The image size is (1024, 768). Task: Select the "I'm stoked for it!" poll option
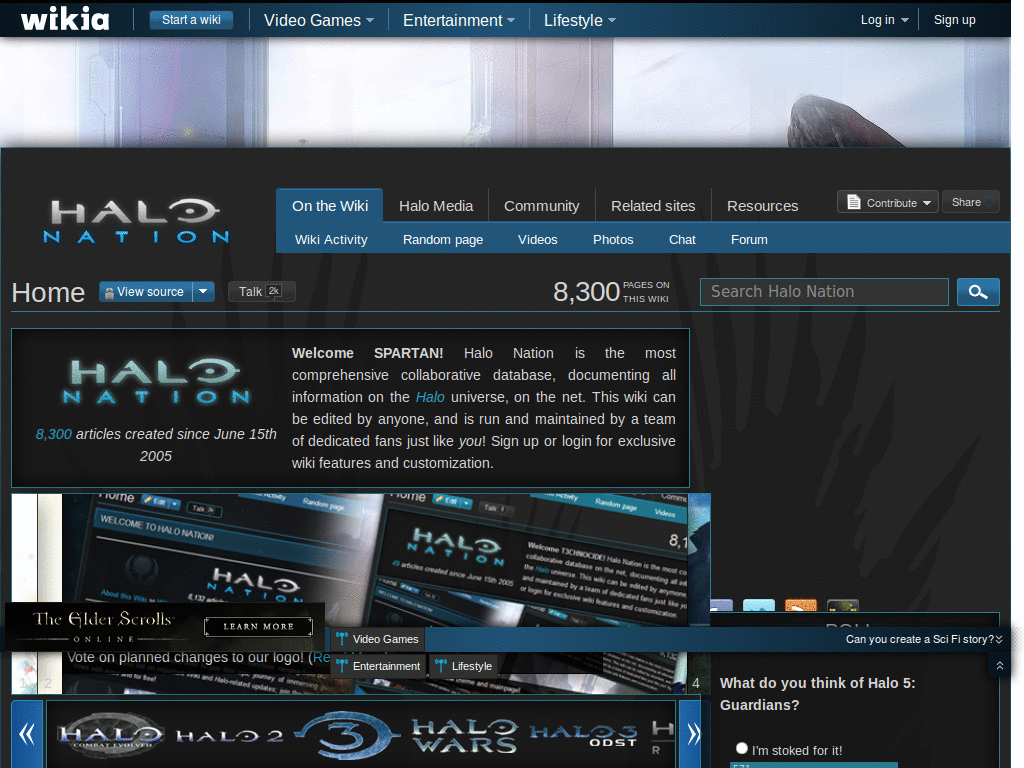(741, 747)
